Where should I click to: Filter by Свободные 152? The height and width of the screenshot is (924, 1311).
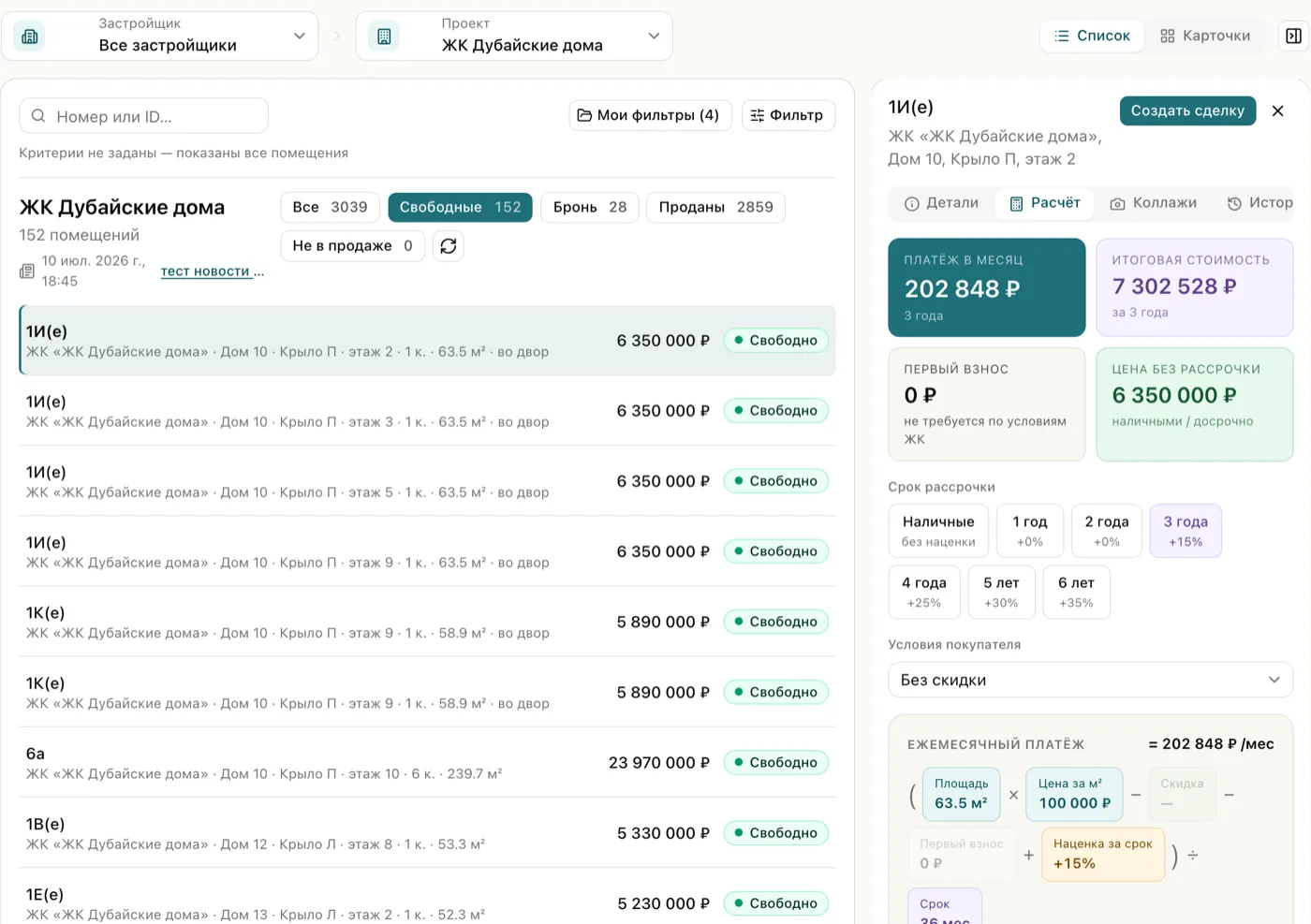pyautogui.click(x=460, y=207)
